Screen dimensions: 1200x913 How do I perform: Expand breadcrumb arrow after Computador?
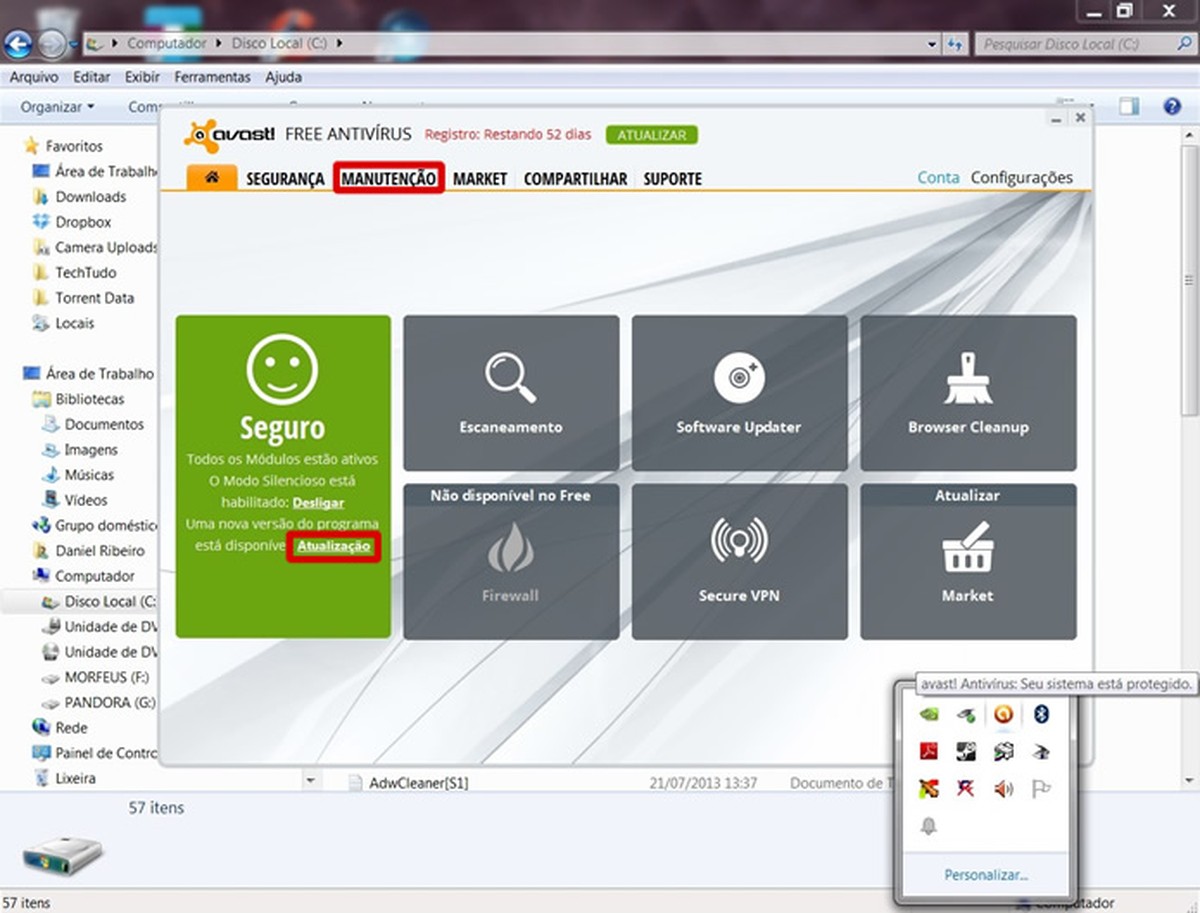click(218, 44)
